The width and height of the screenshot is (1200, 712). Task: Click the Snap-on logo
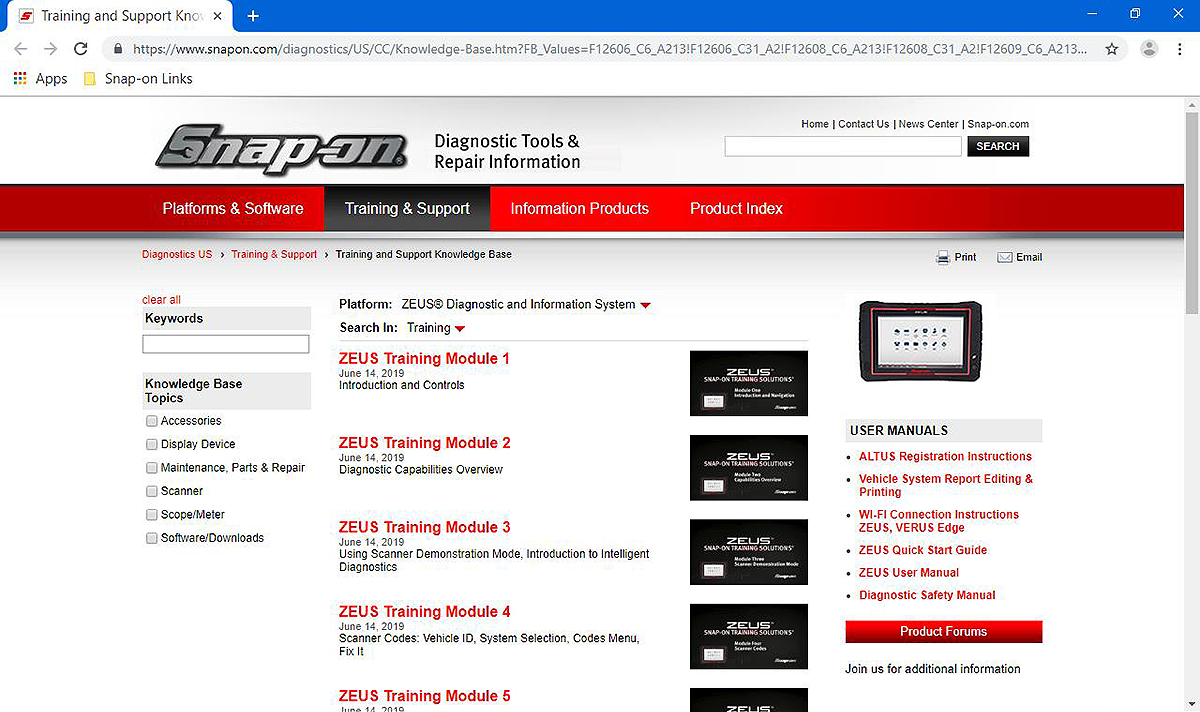pos(282,150)
